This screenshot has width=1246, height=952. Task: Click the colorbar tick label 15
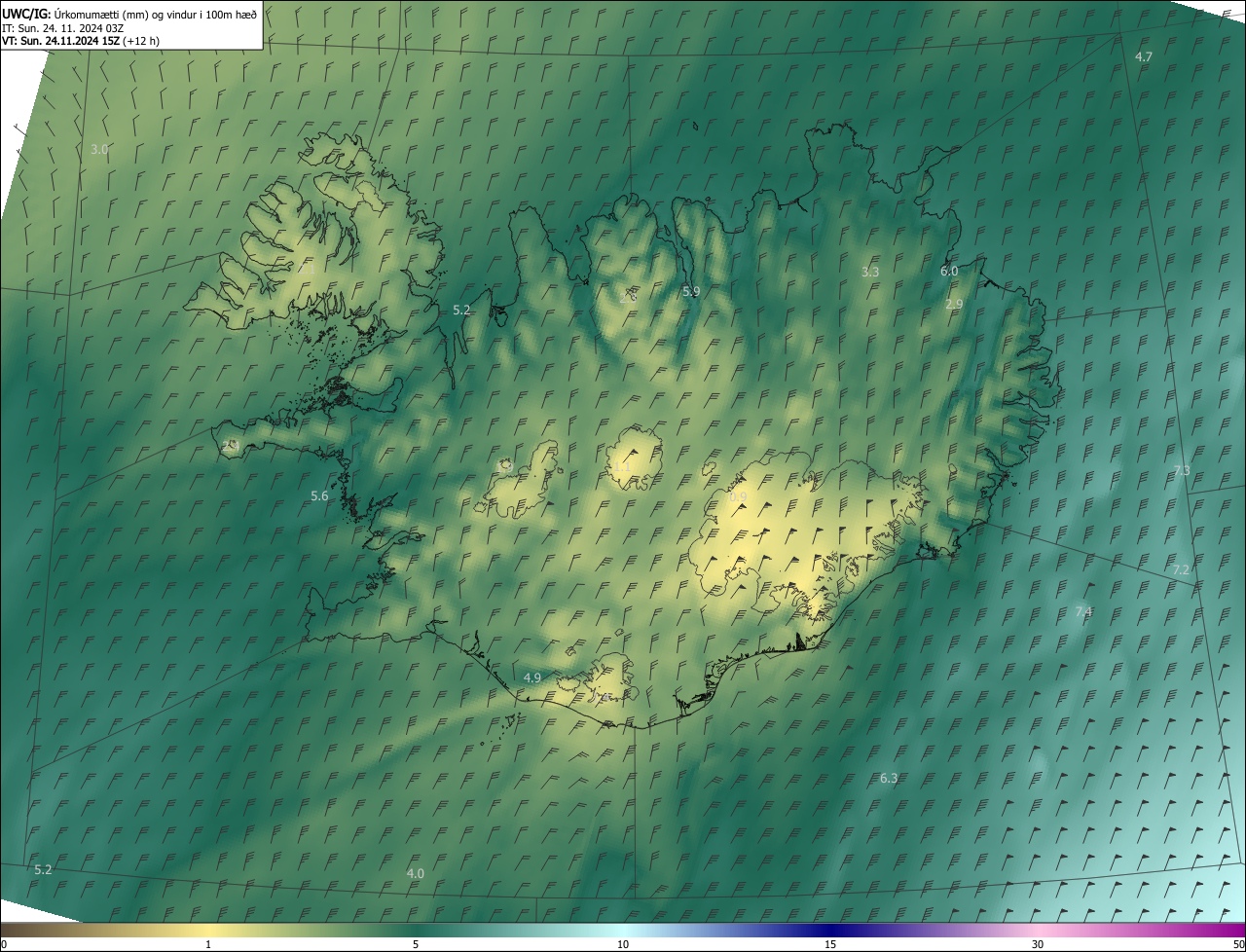click(830, 944)
